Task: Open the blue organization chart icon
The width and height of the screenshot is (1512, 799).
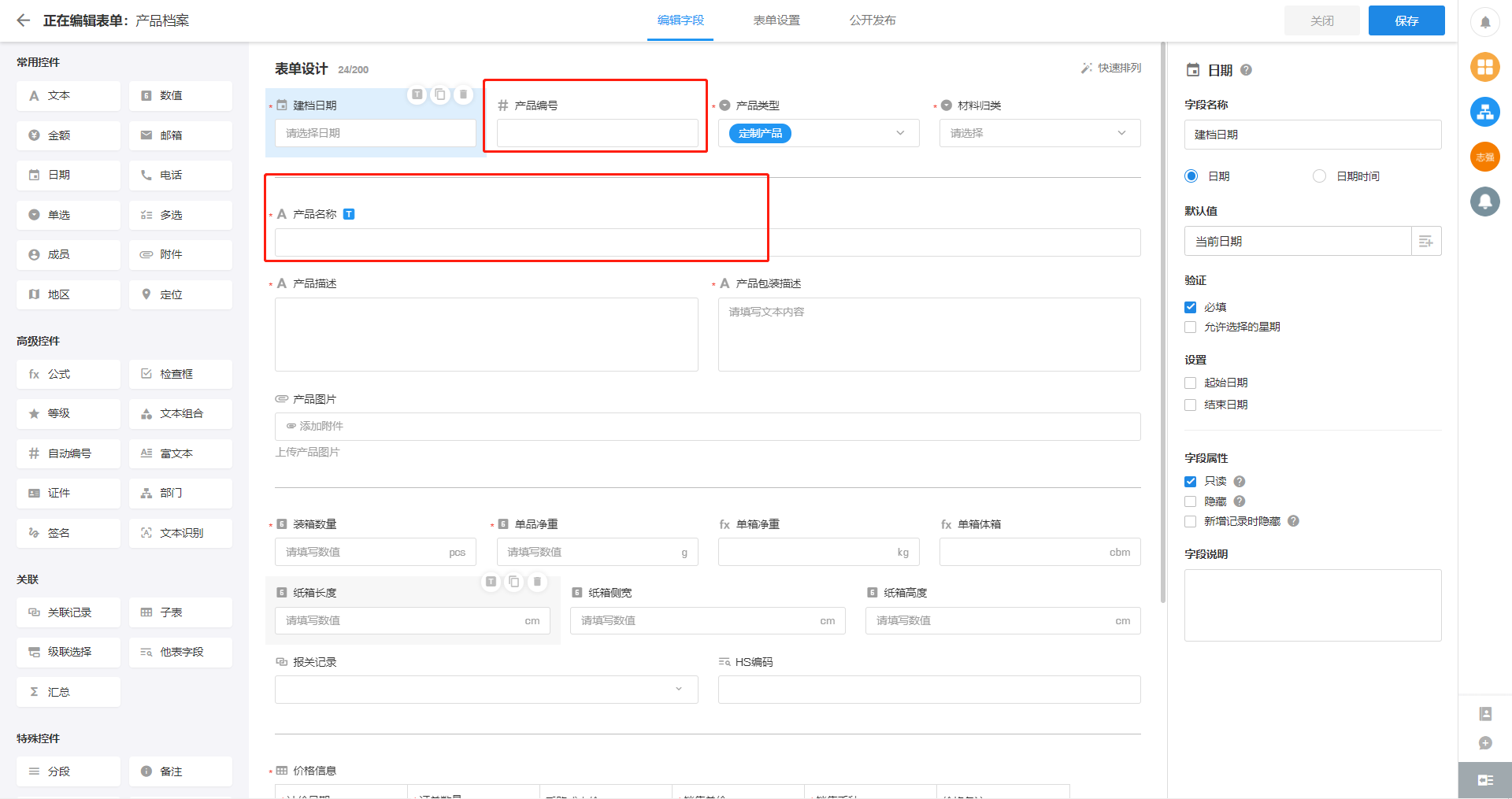Action: tap(1485, 112)
